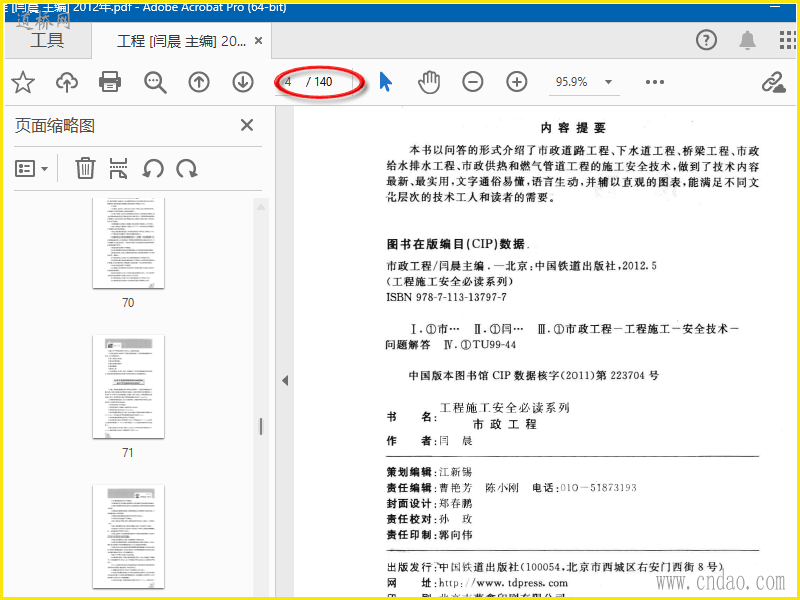Open the zoom level dropdown arrow
This screenshot has height=600, width=800.
tap(608, 82)
